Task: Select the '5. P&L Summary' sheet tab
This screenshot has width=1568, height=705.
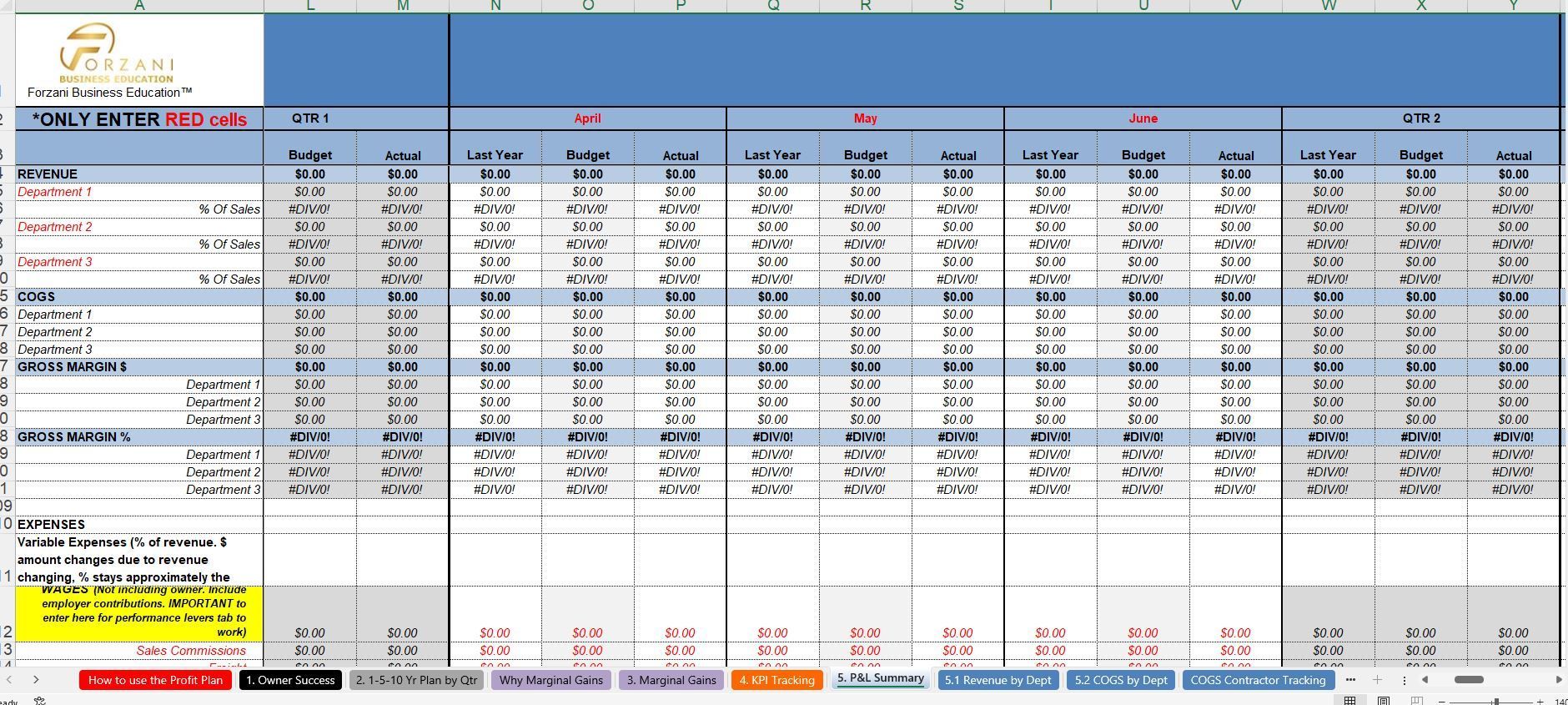Action: [881, 678]
